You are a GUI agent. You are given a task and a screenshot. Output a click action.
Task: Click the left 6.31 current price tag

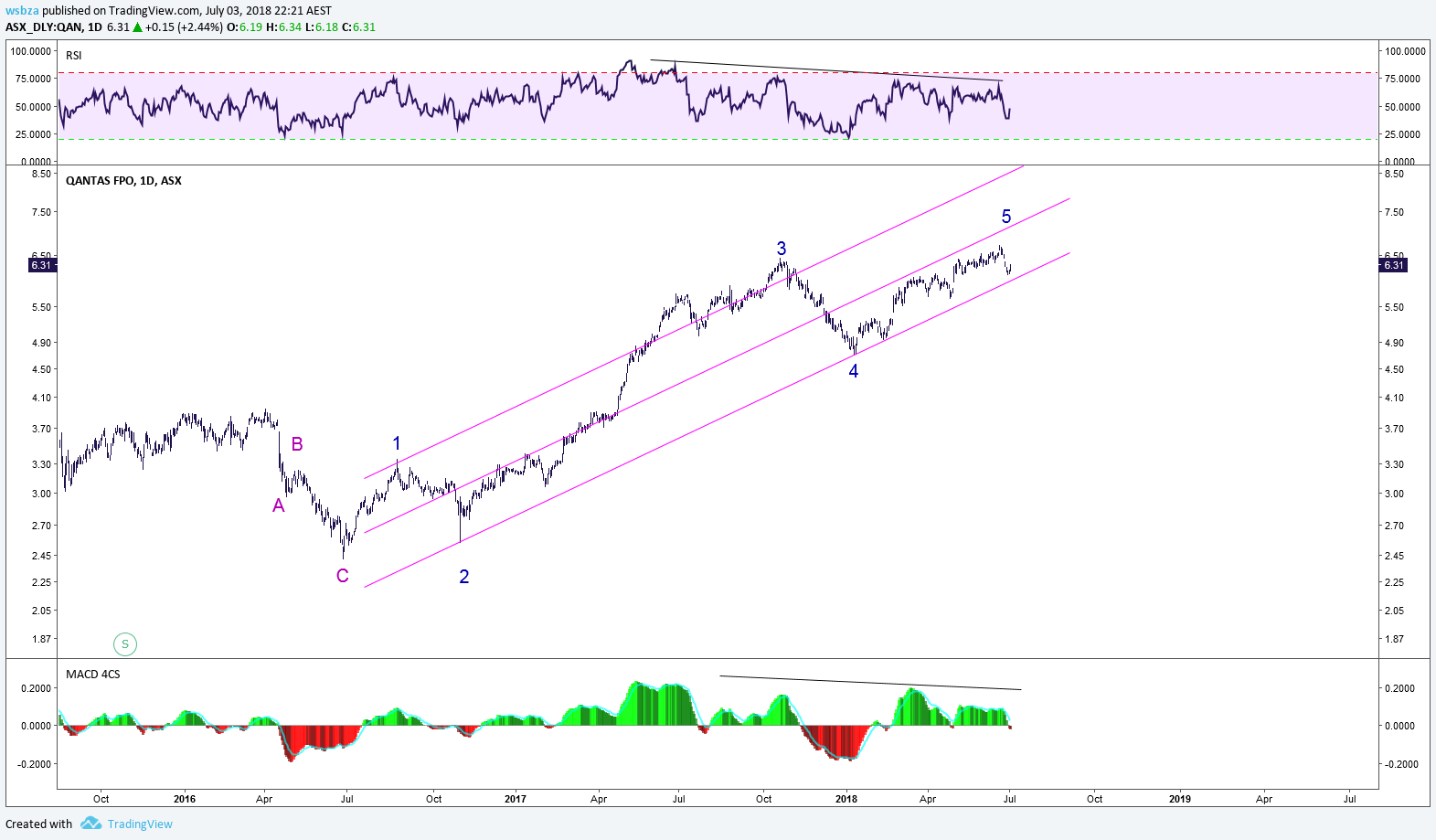(41, 265)
